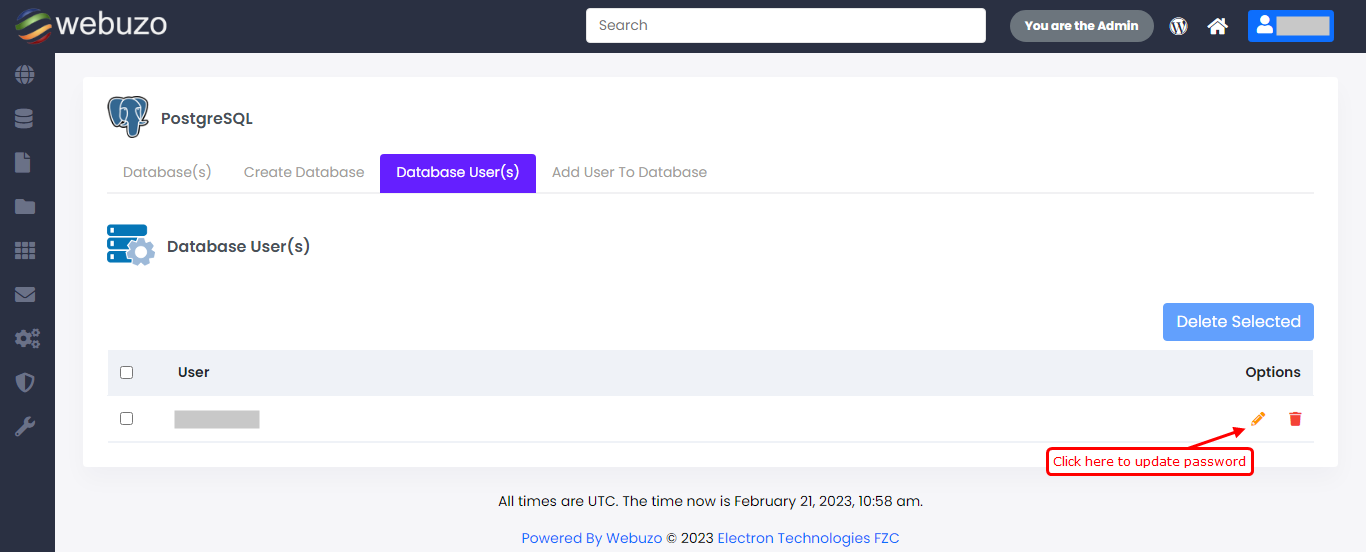Open the Add User To Database tab
The height and width of the screenshot is (552, 1366).
629,172
